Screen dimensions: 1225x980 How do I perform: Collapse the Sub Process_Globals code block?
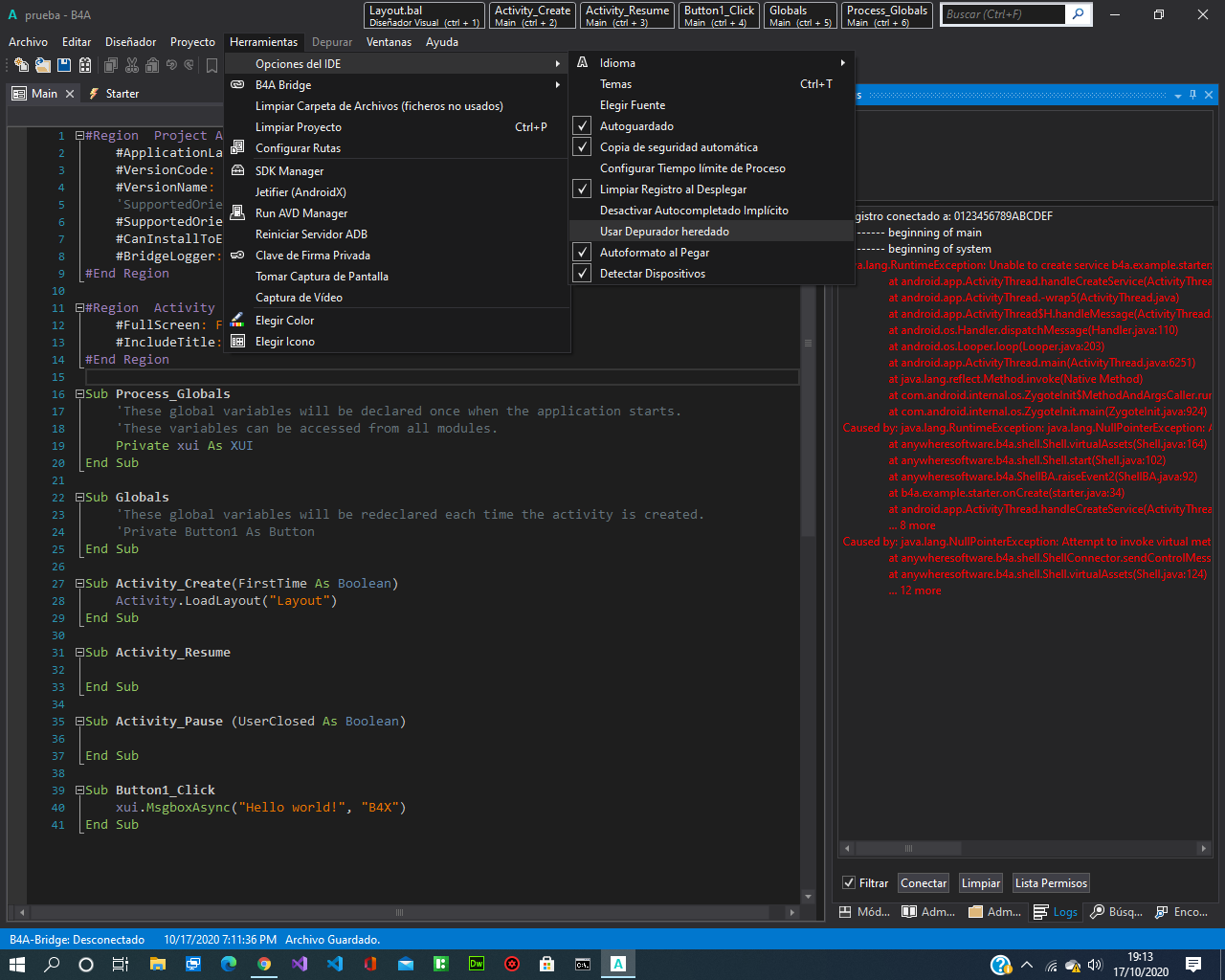pos(80,394)
